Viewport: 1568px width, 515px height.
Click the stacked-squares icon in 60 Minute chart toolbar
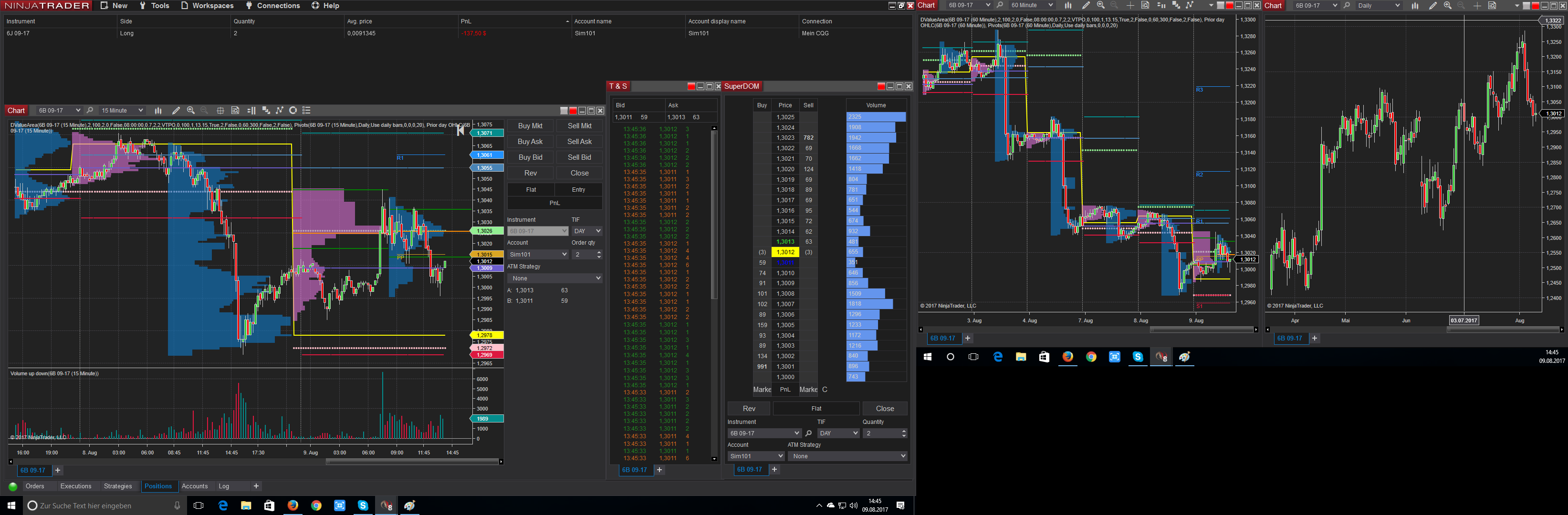(x=1175, y=5)
